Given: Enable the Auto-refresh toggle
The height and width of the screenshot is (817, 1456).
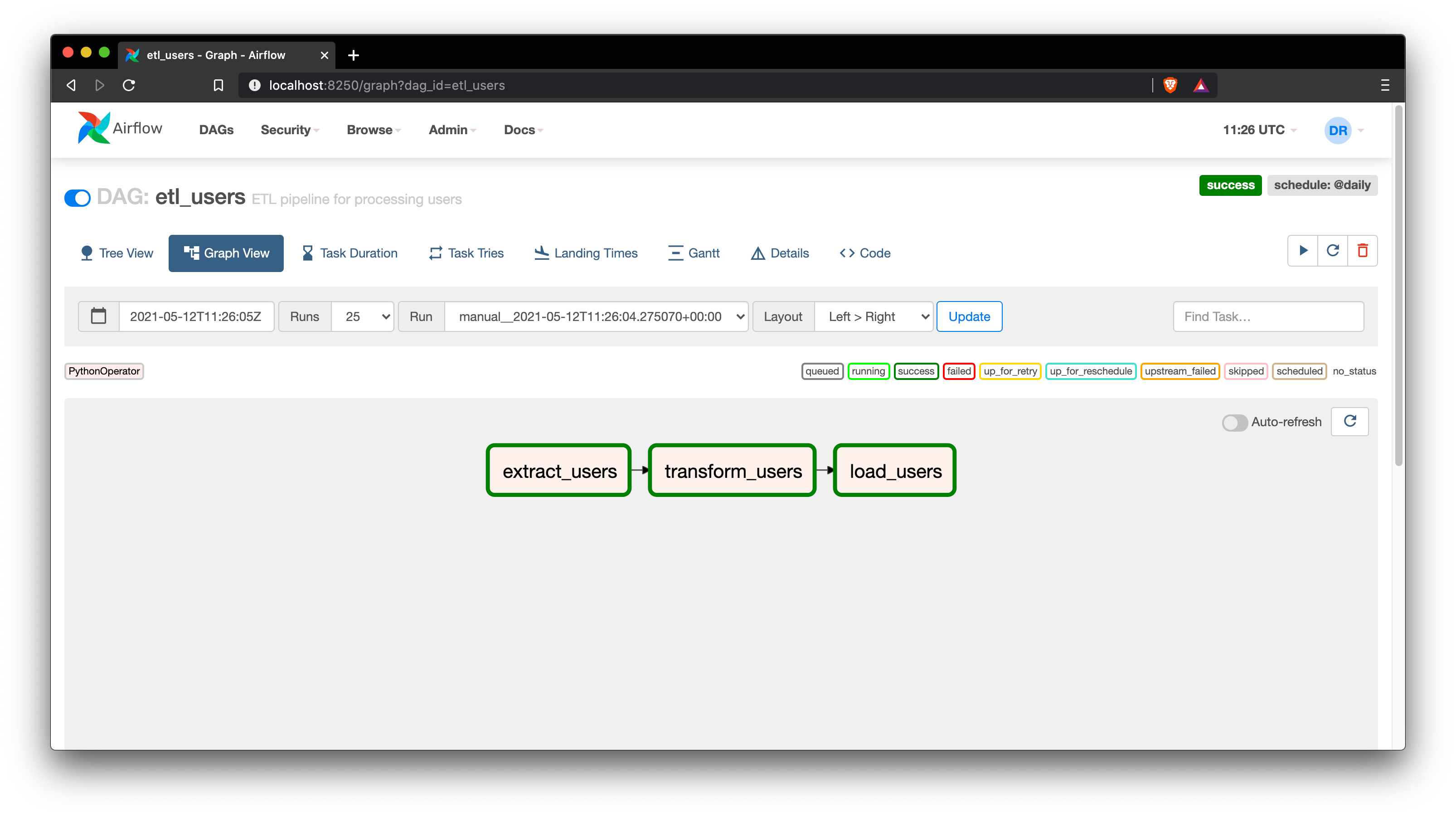Looking at the screenshot, I should pyautogui.click(x=1234, y=423).
